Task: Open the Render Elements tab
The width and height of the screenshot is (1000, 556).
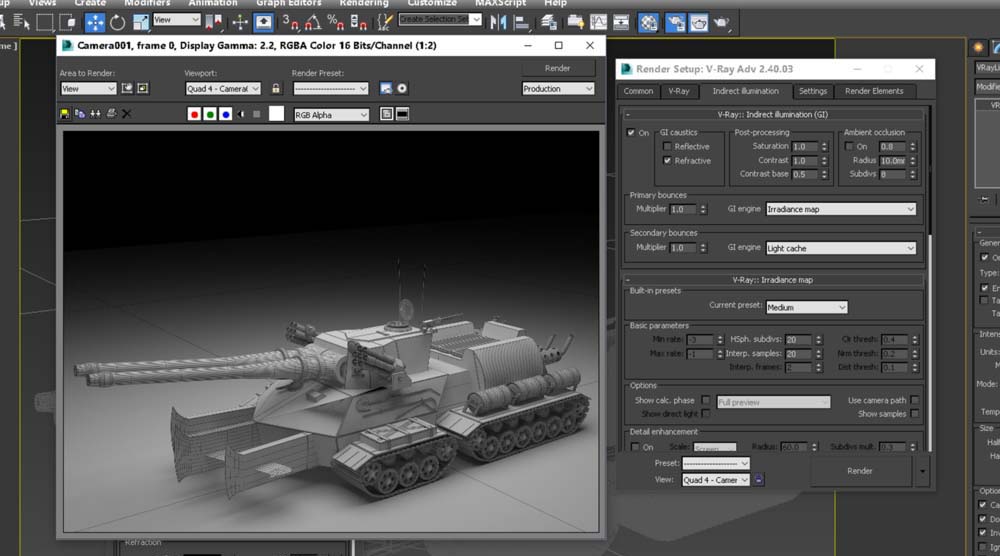Action: [x=874, y=91]
